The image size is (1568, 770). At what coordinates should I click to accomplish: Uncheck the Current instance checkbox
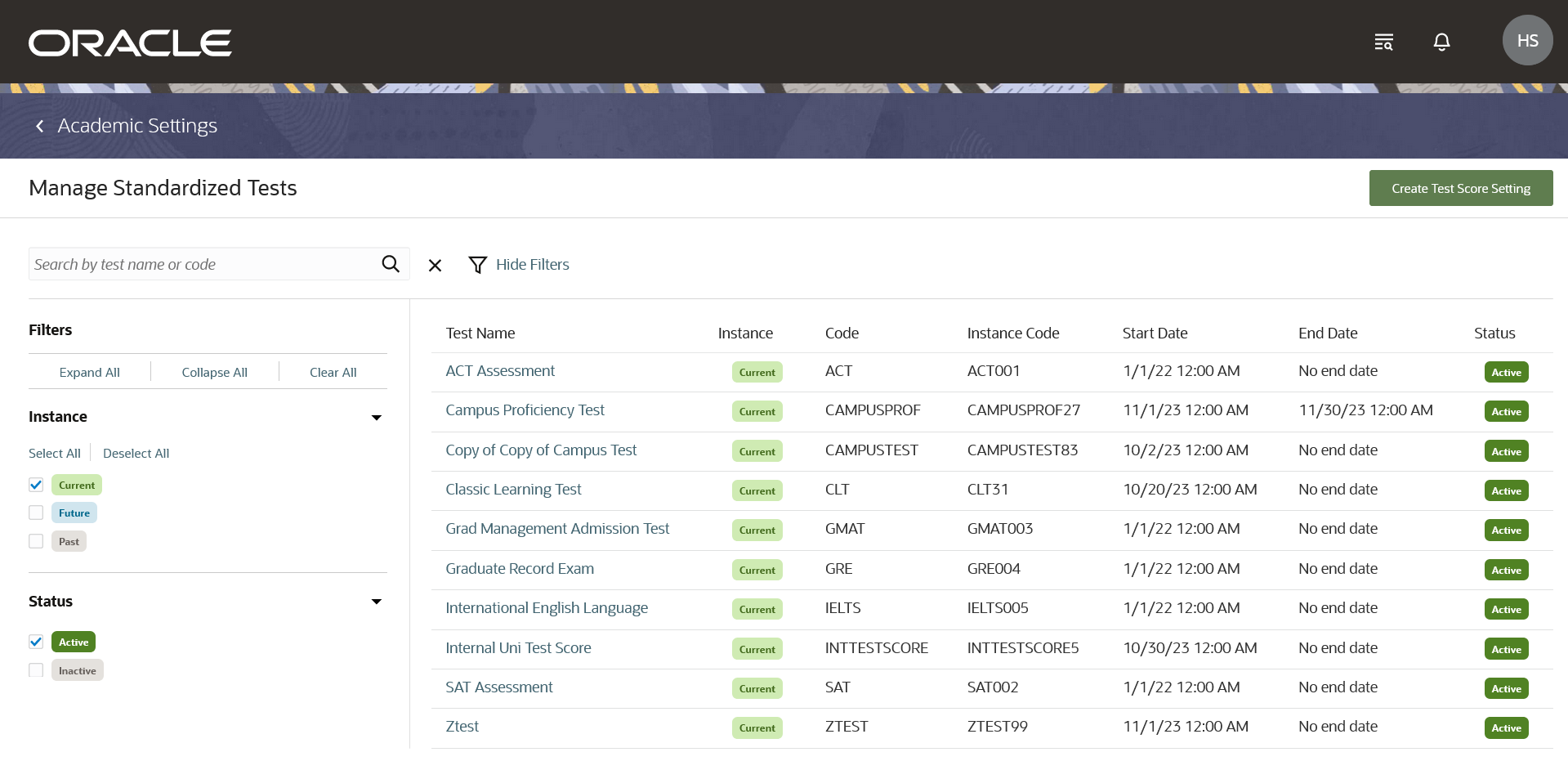click(x=36, y=485)
